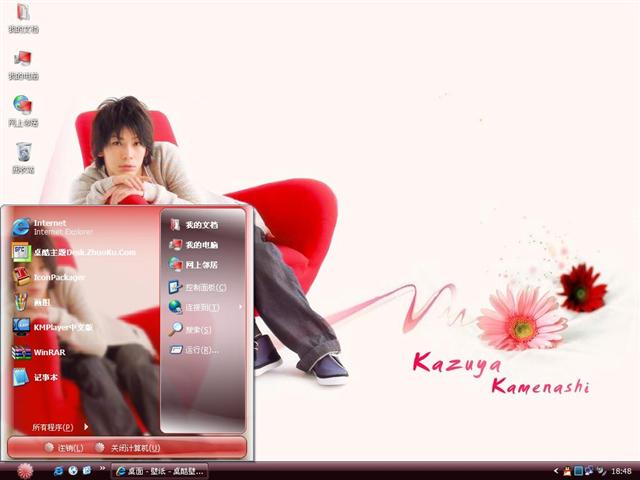Open 搜索(S) search item
The width and height of the screenshot is (640, 480).
[x=190, y=329]
